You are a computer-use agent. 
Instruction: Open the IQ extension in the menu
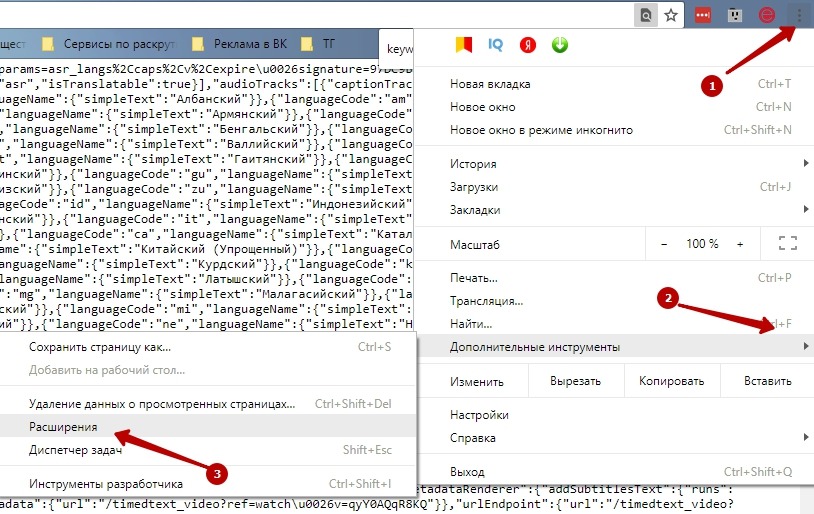496,45
